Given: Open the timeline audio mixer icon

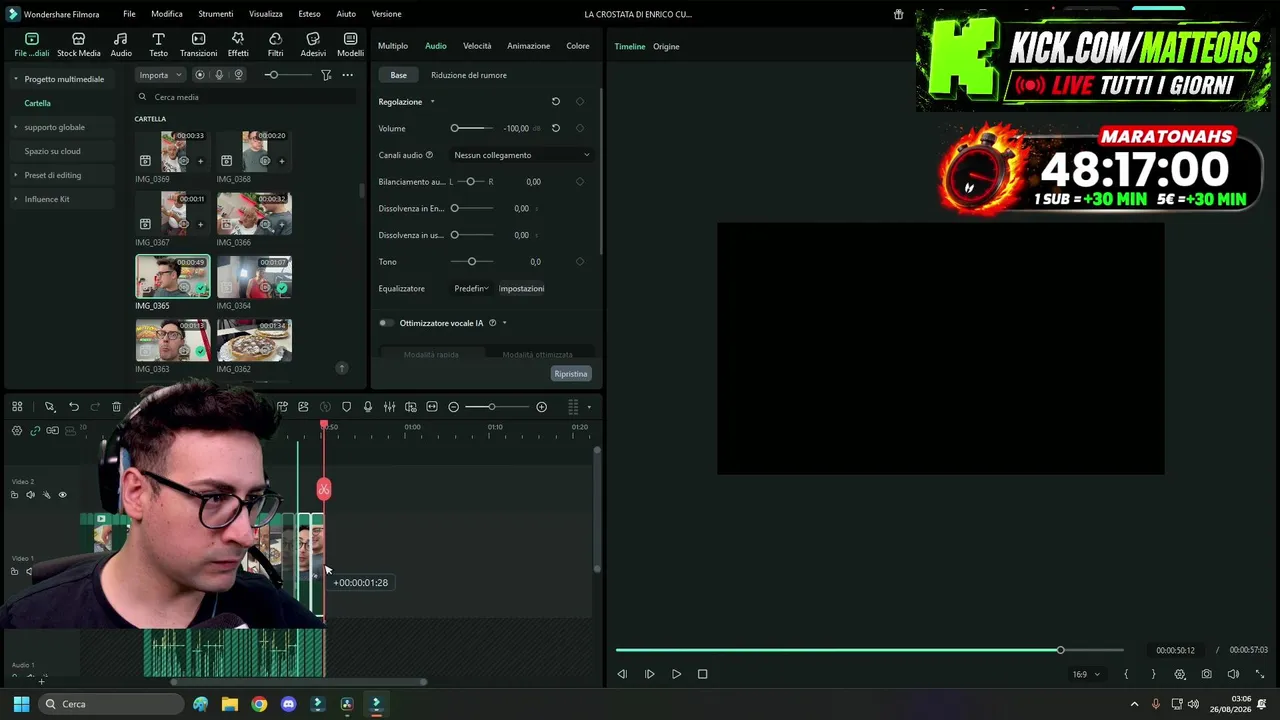Looking at the screenshot, I should click(389, 407).
